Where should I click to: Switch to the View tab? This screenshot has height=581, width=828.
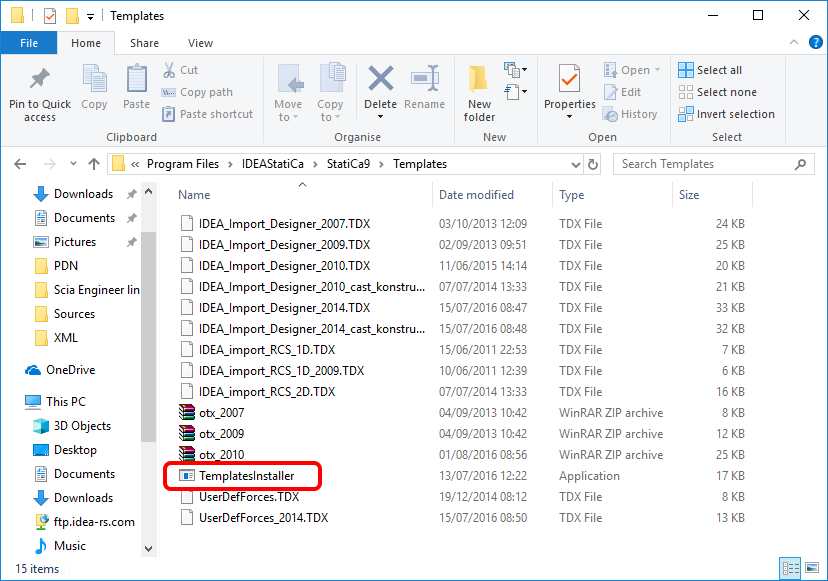200,43
